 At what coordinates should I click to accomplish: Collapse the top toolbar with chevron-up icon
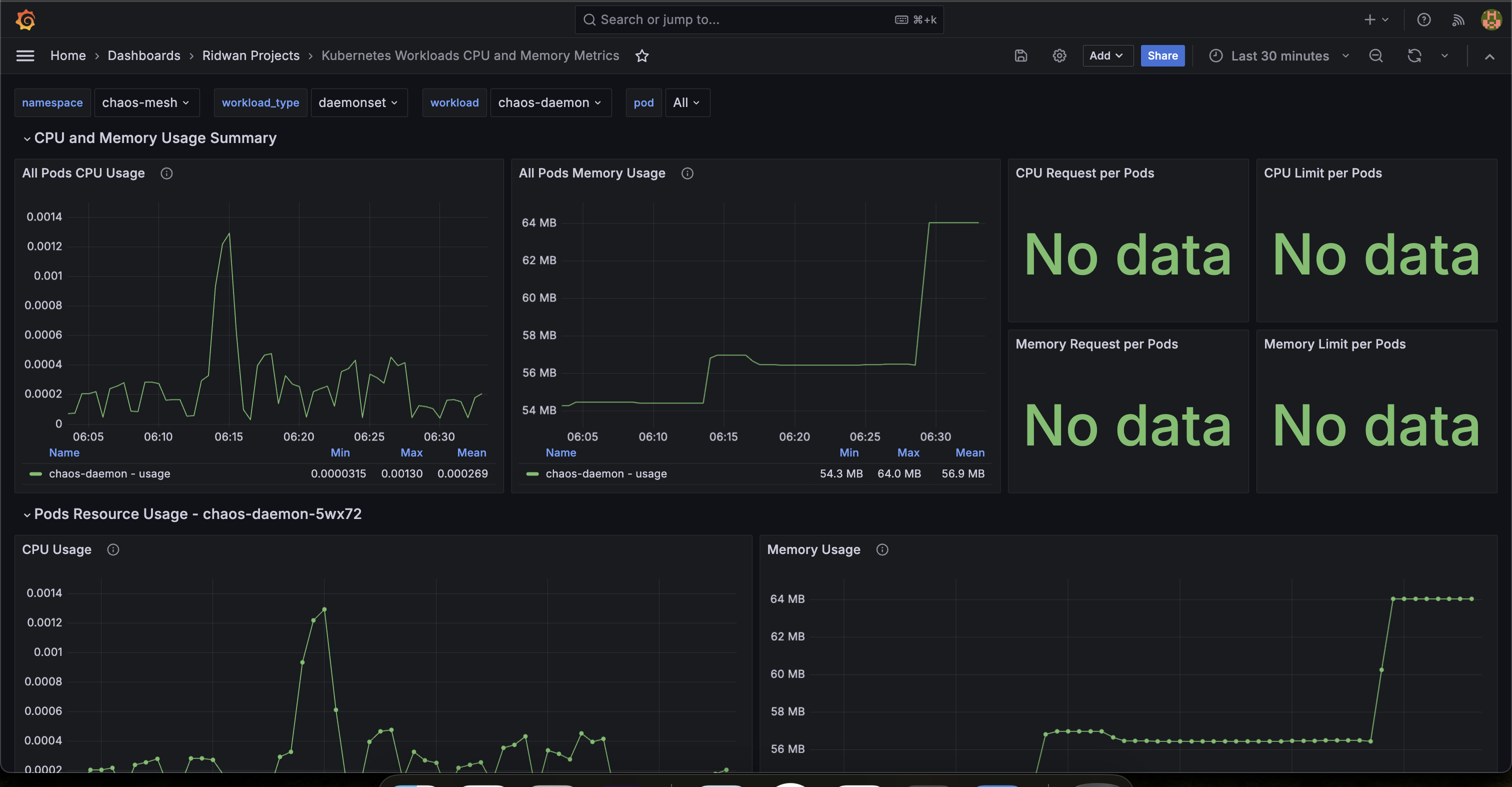coord(1489,56)
